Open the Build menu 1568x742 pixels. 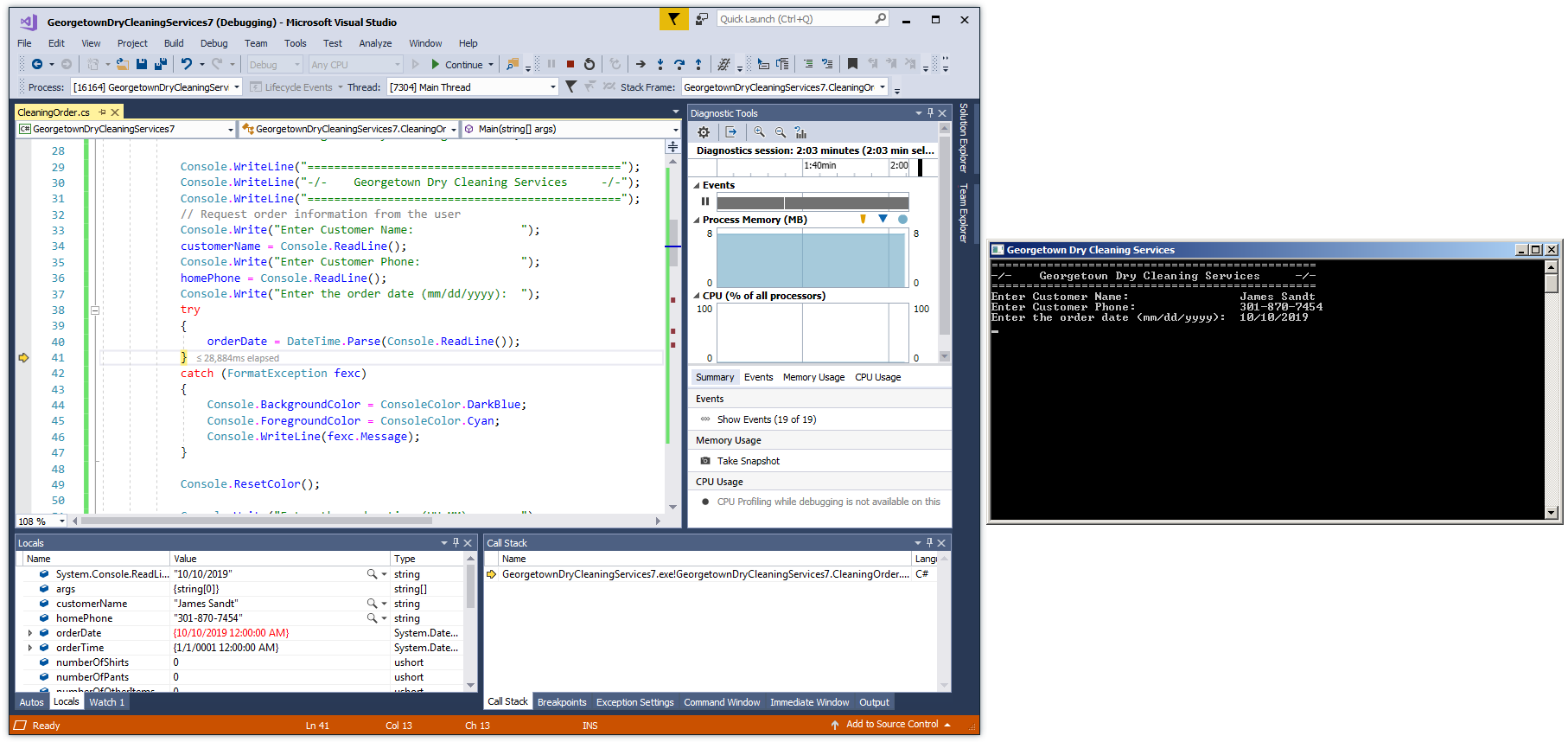pyautogui.click(x=174, y=43)
